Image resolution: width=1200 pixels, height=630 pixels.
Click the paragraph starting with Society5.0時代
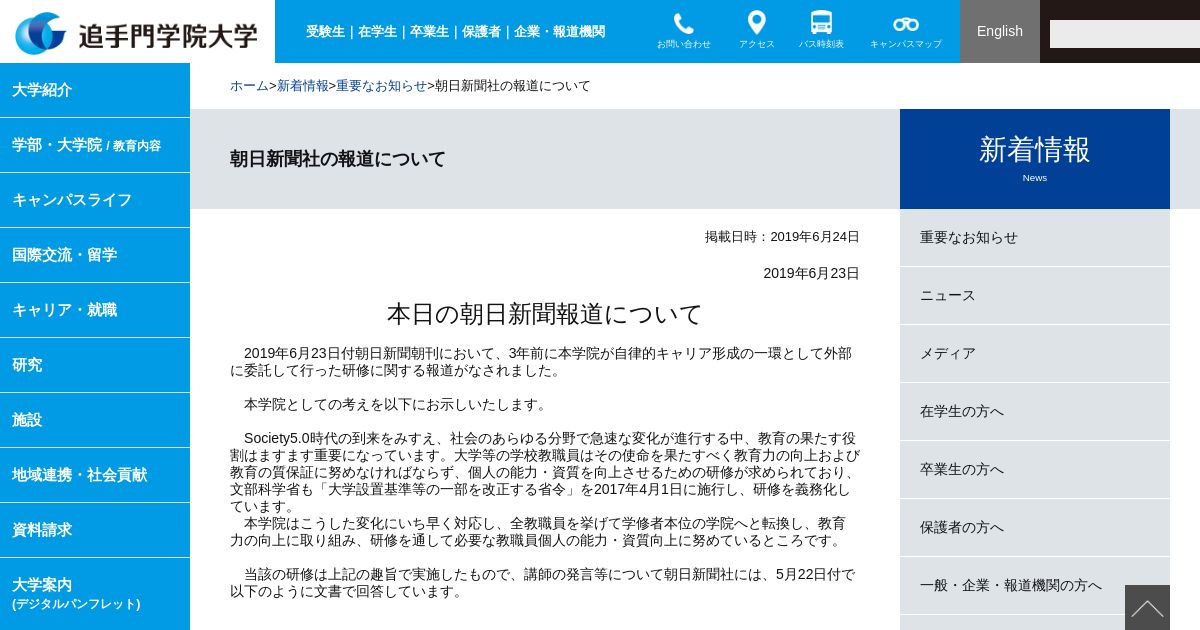click(x=545, y=472)
